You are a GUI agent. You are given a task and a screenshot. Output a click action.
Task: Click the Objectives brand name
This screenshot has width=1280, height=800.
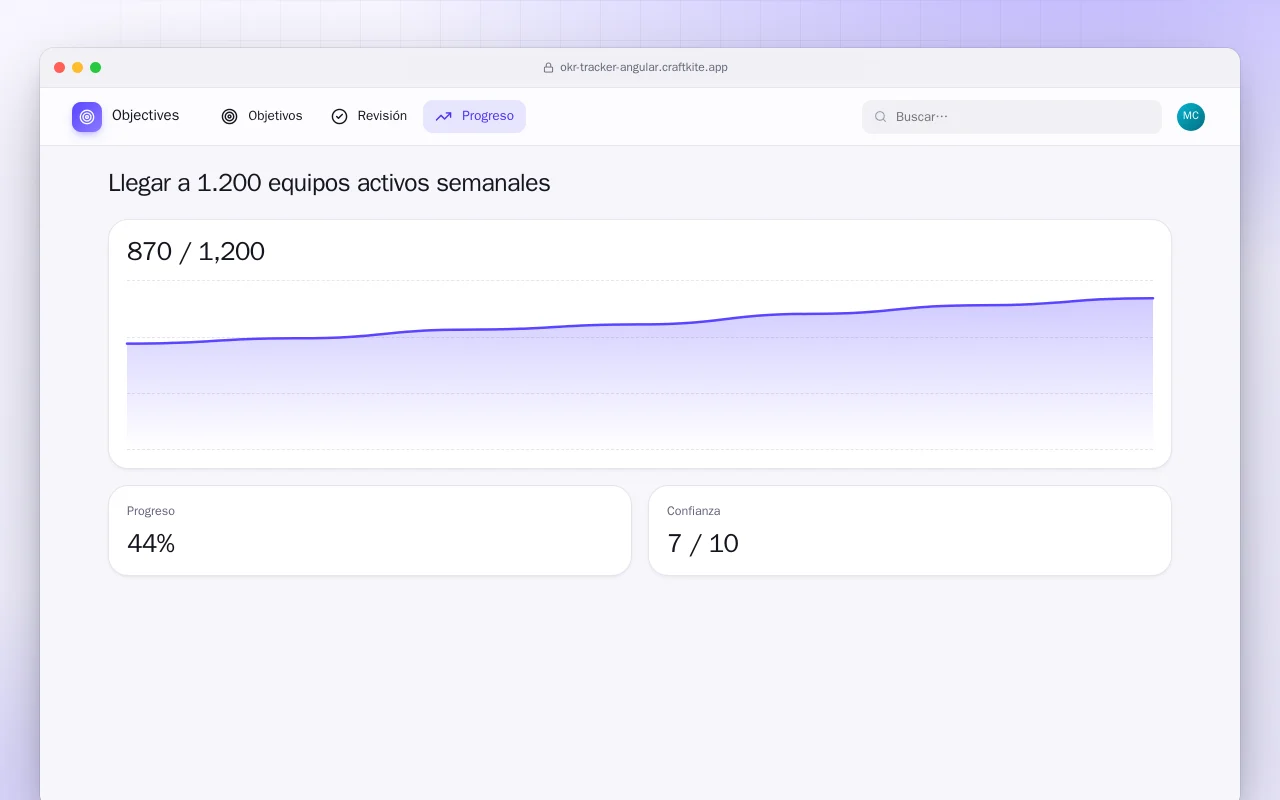(x=146, y=116)
